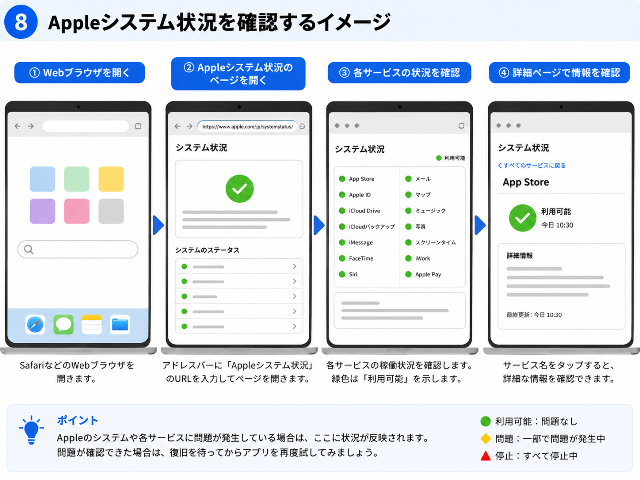Image resolution: width=640 pixels, height=480 pixels.
Task: Click the magnifier icon in the search field
Action: (28, 249)
